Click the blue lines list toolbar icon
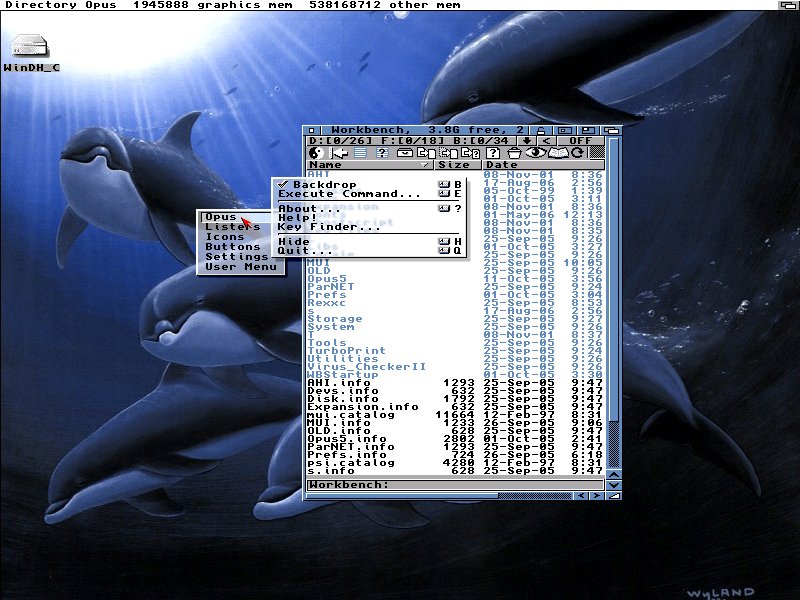The width and height of the screenshot is (800, 600). [x=361, y=153]
